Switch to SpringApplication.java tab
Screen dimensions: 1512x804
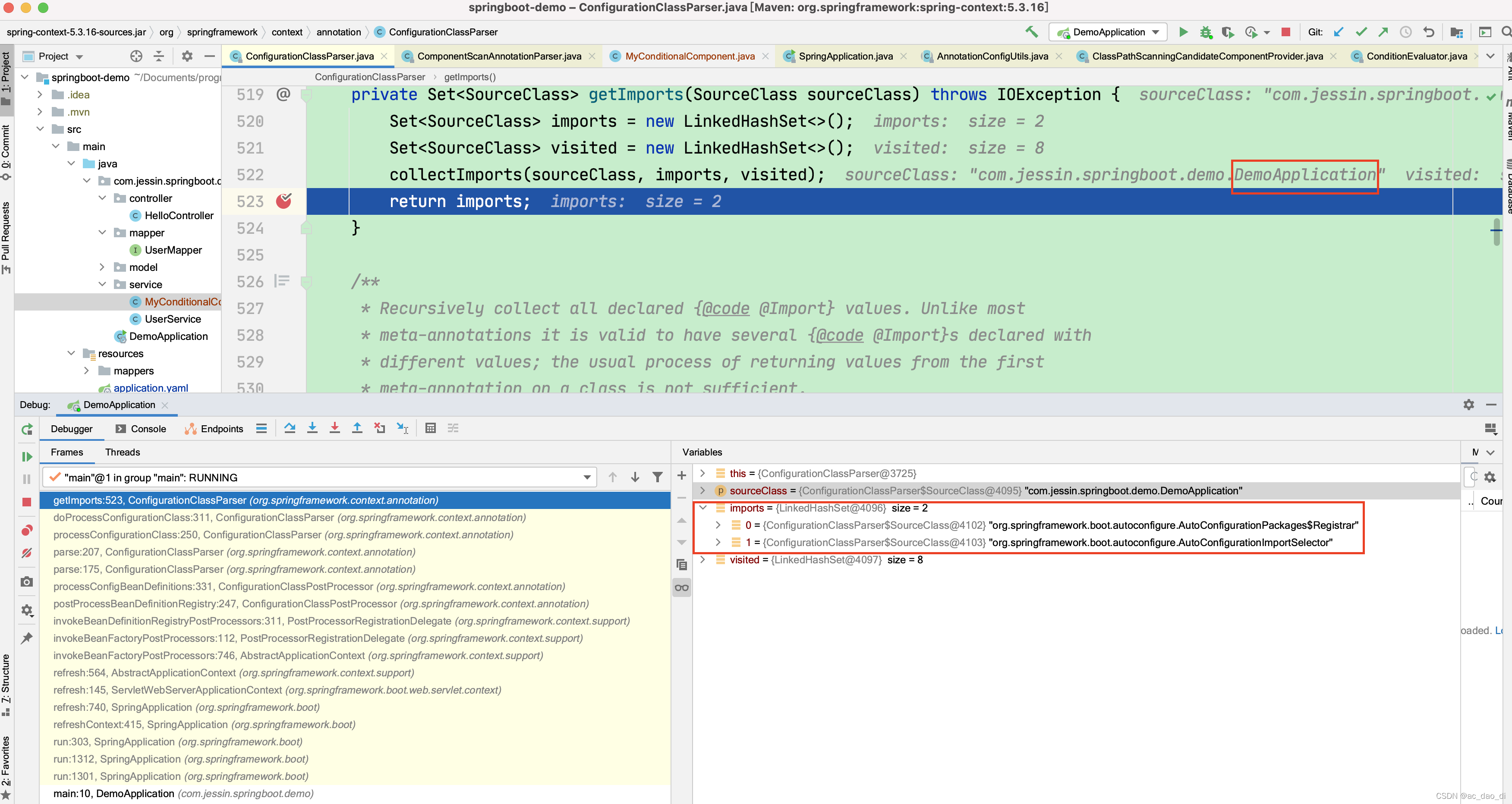pos(845,56)
